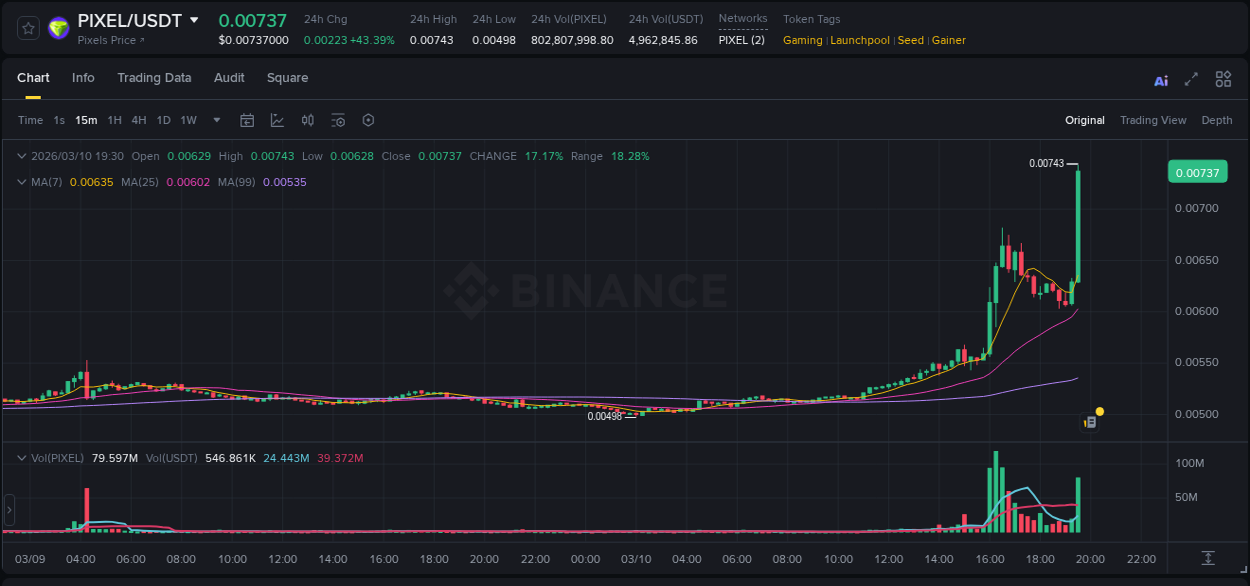Open the chart style line icon
Viewport: 1250px width, 586px height.
[277, 120]
